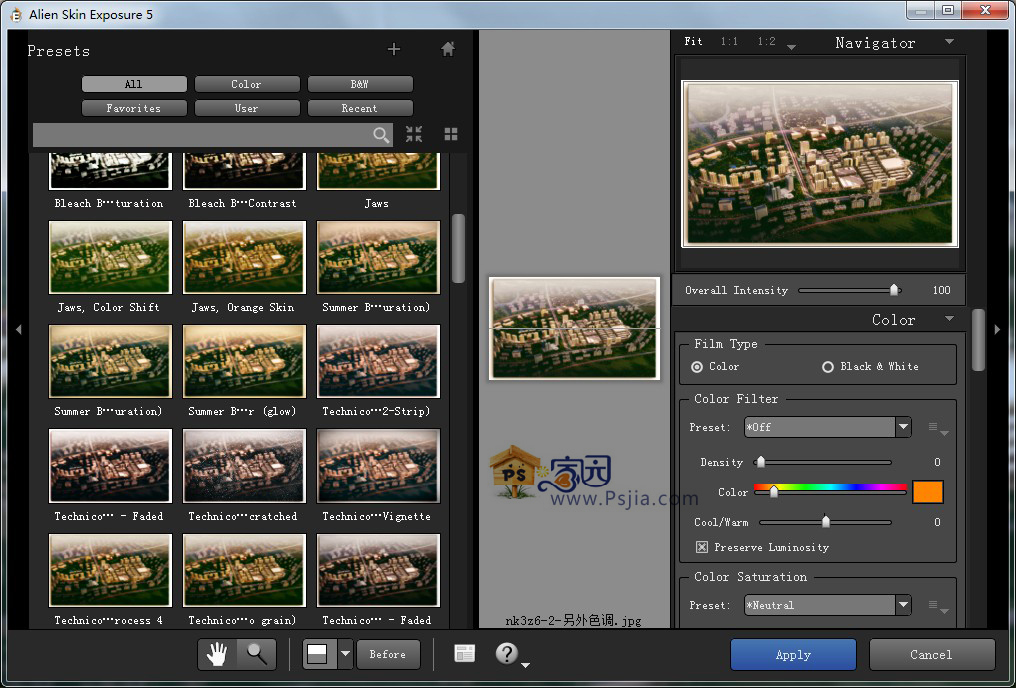Show Recent presets

360,108
